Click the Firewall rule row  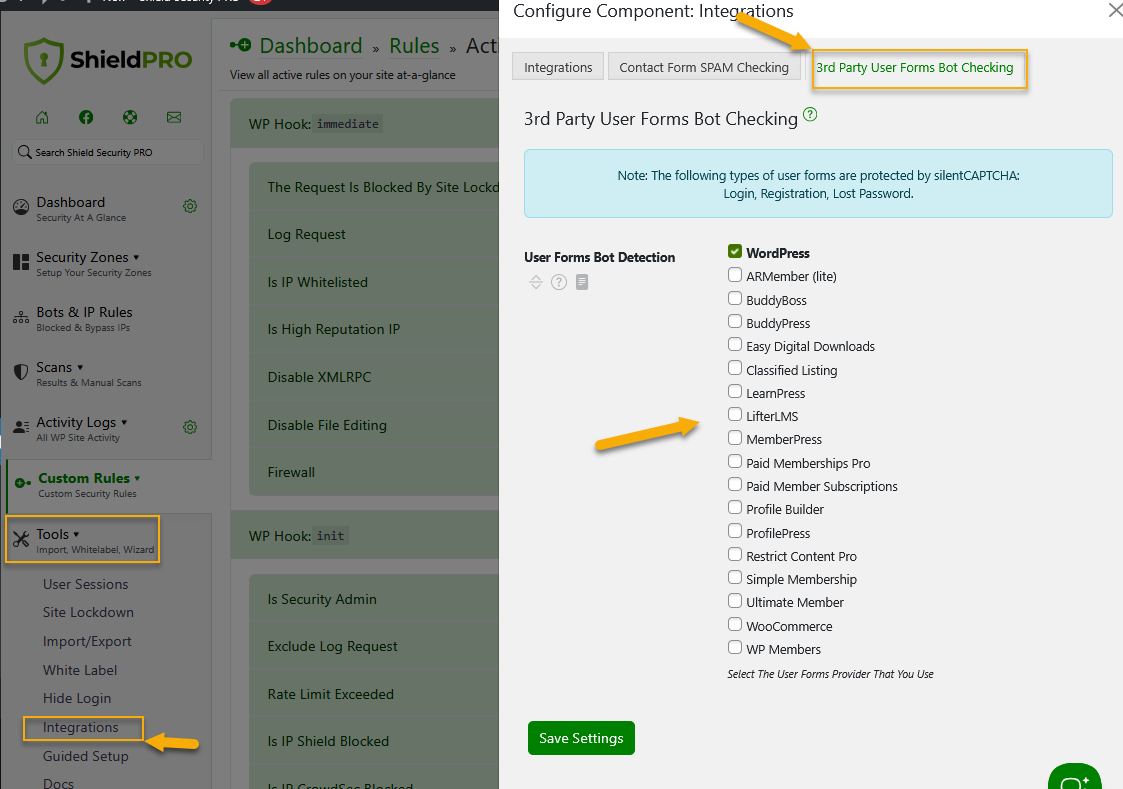tap(374, 473)
